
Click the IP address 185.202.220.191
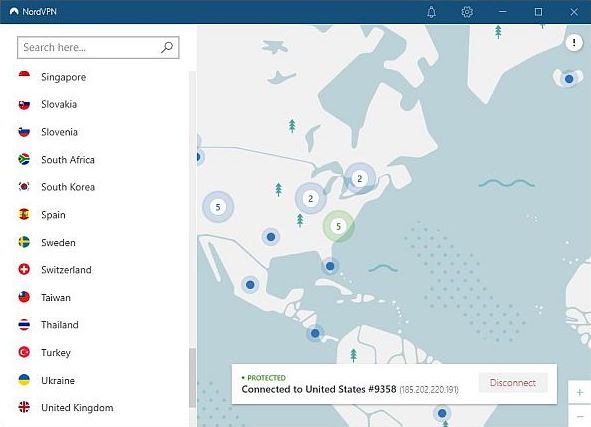tap(429, 390)
